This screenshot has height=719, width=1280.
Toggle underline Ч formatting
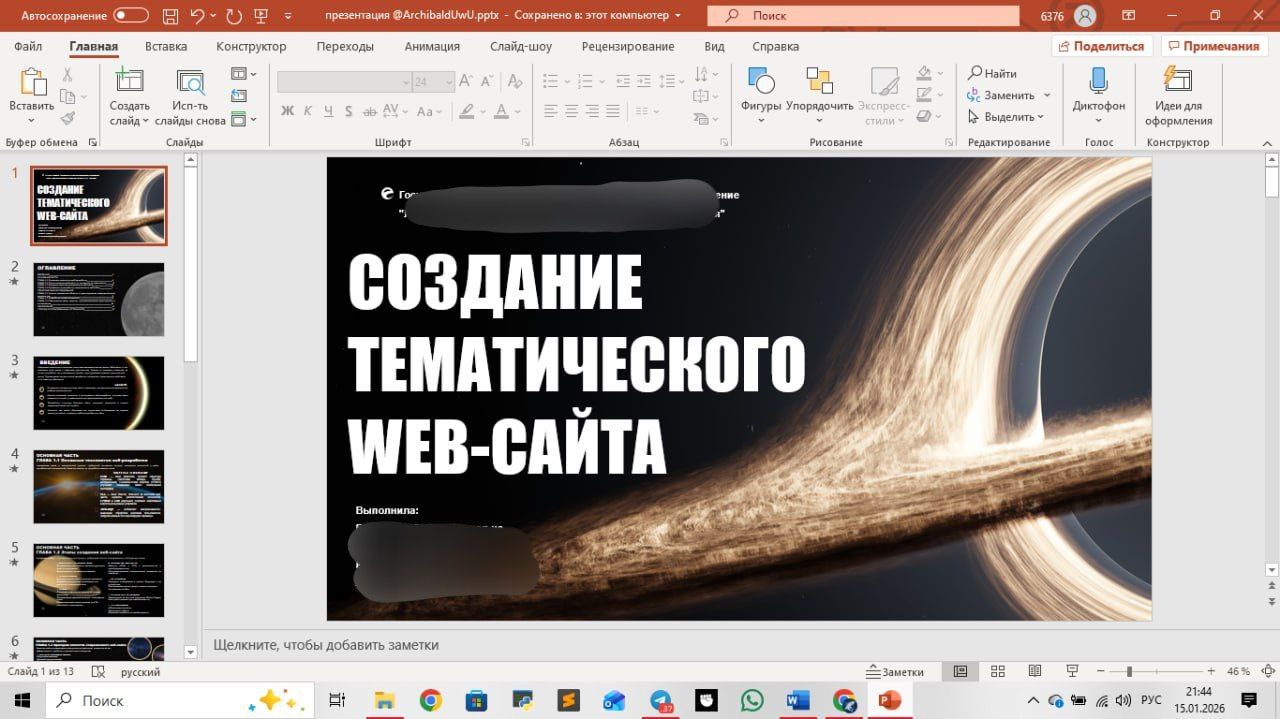click(x=328, y=111)
